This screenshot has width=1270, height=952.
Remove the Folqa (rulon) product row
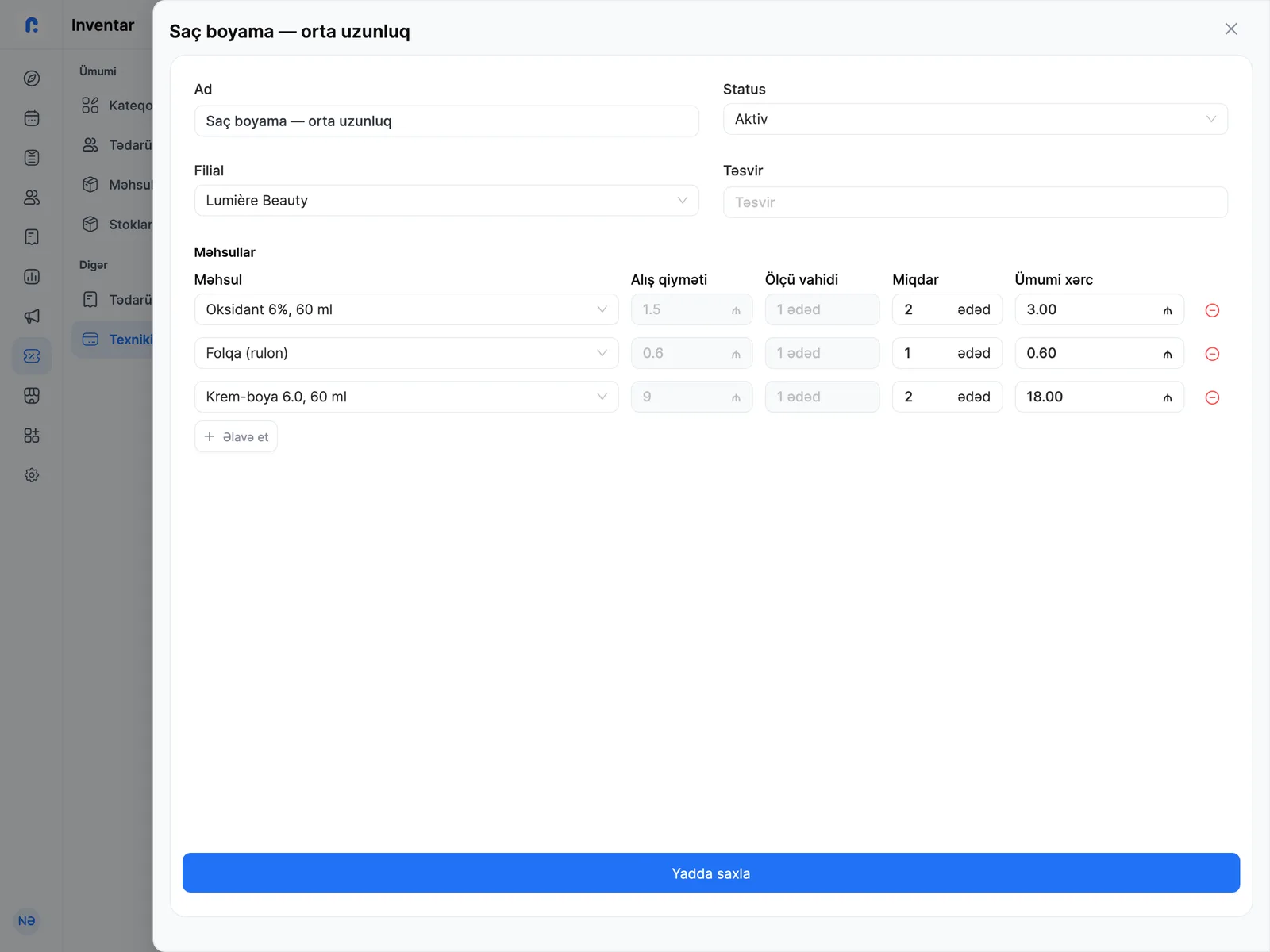pos(1212,354)
